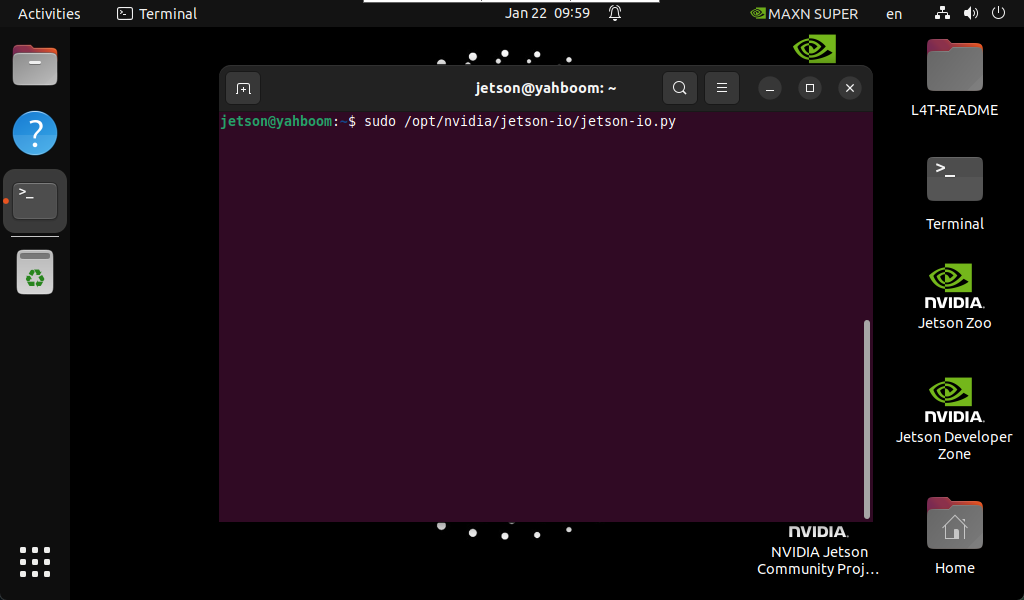Open the Terminal app menu in top bar

[157, 13]
